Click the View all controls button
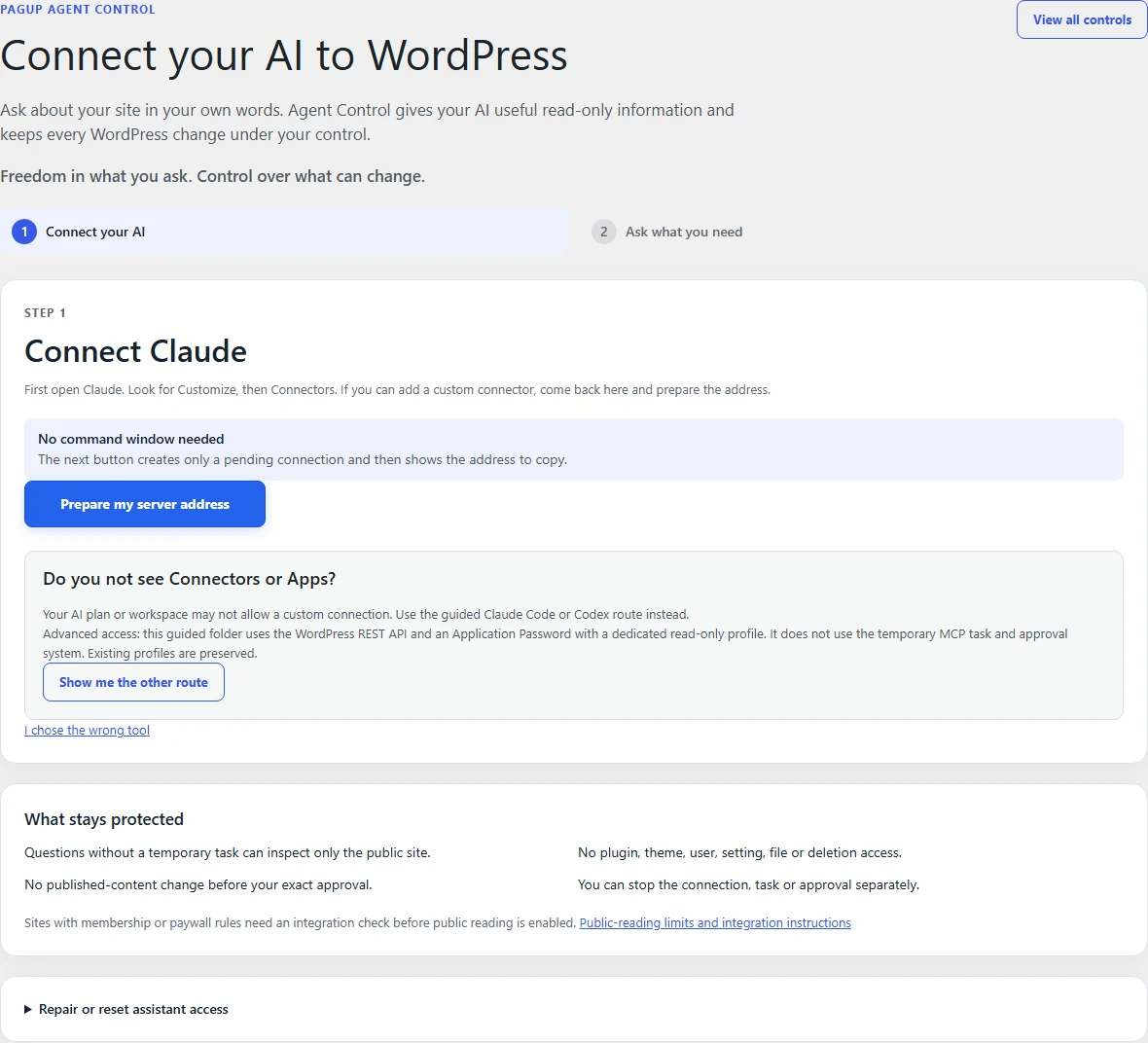 pyautogui.click(x=1082, y=19)
